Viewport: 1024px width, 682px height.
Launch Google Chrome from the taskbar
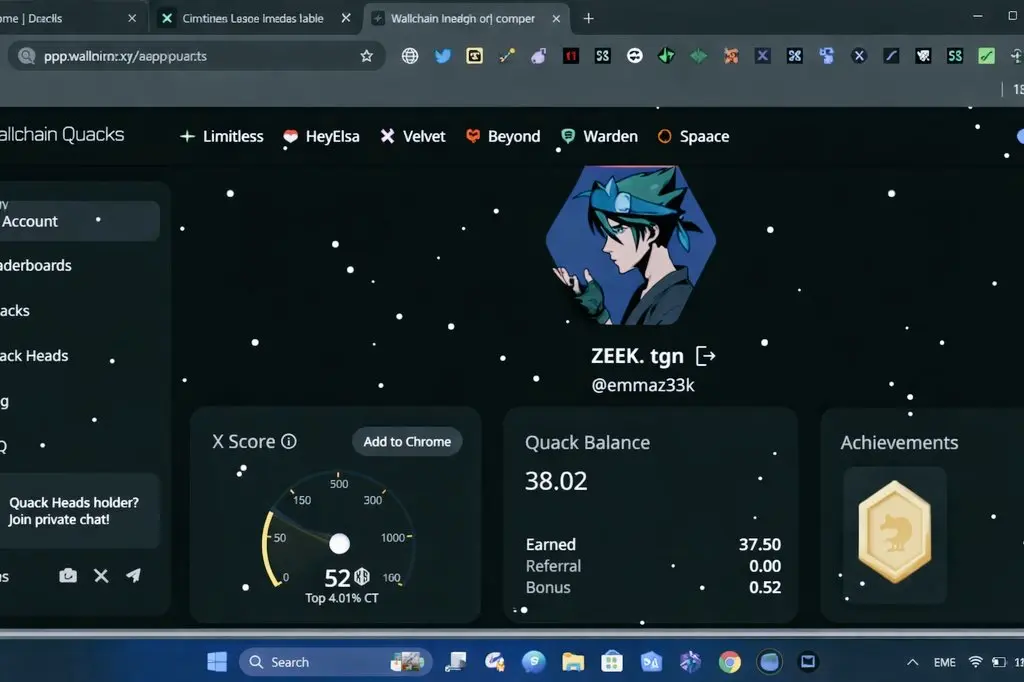point(729,662)
